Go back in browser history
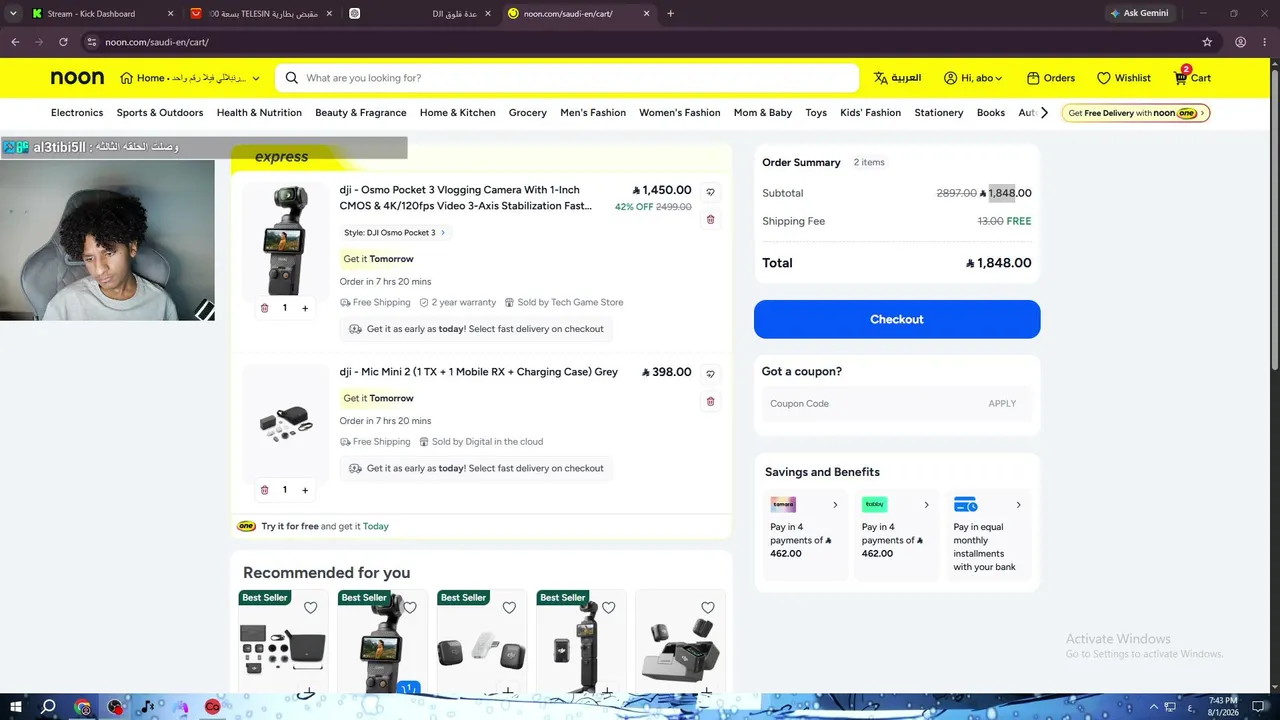This screenshot has height=720, width=1280. tap(15, 42)
